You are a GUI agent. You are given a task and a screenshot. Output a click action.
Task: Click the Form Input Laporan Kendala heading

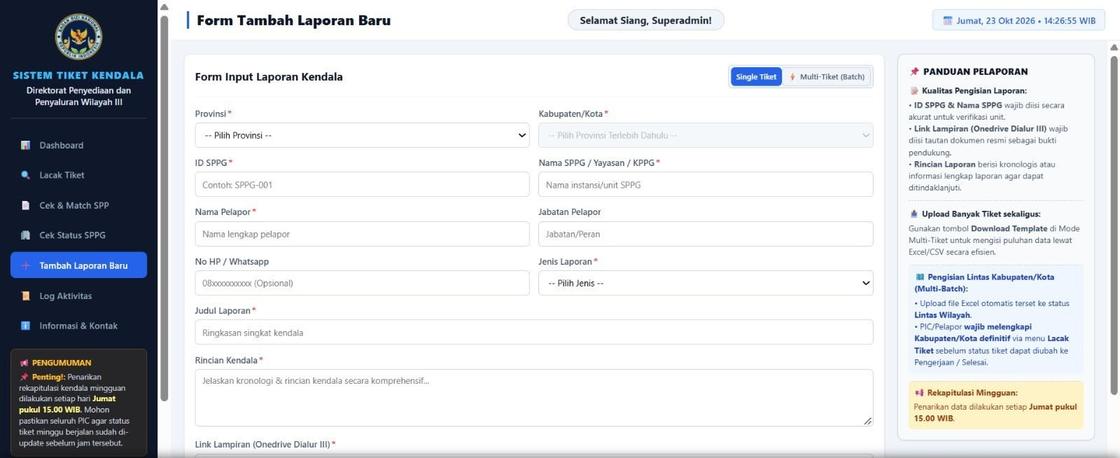pyautogui.click(x=269, y=76)
